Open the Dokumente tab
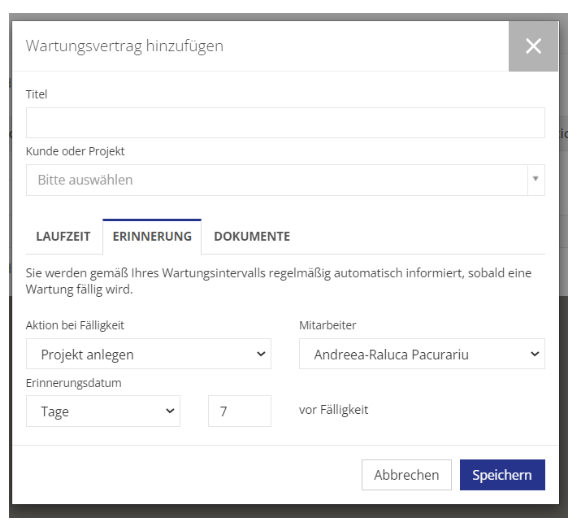Screen dimensions: 583x525 pyautogui.click(x=252, y=236)
